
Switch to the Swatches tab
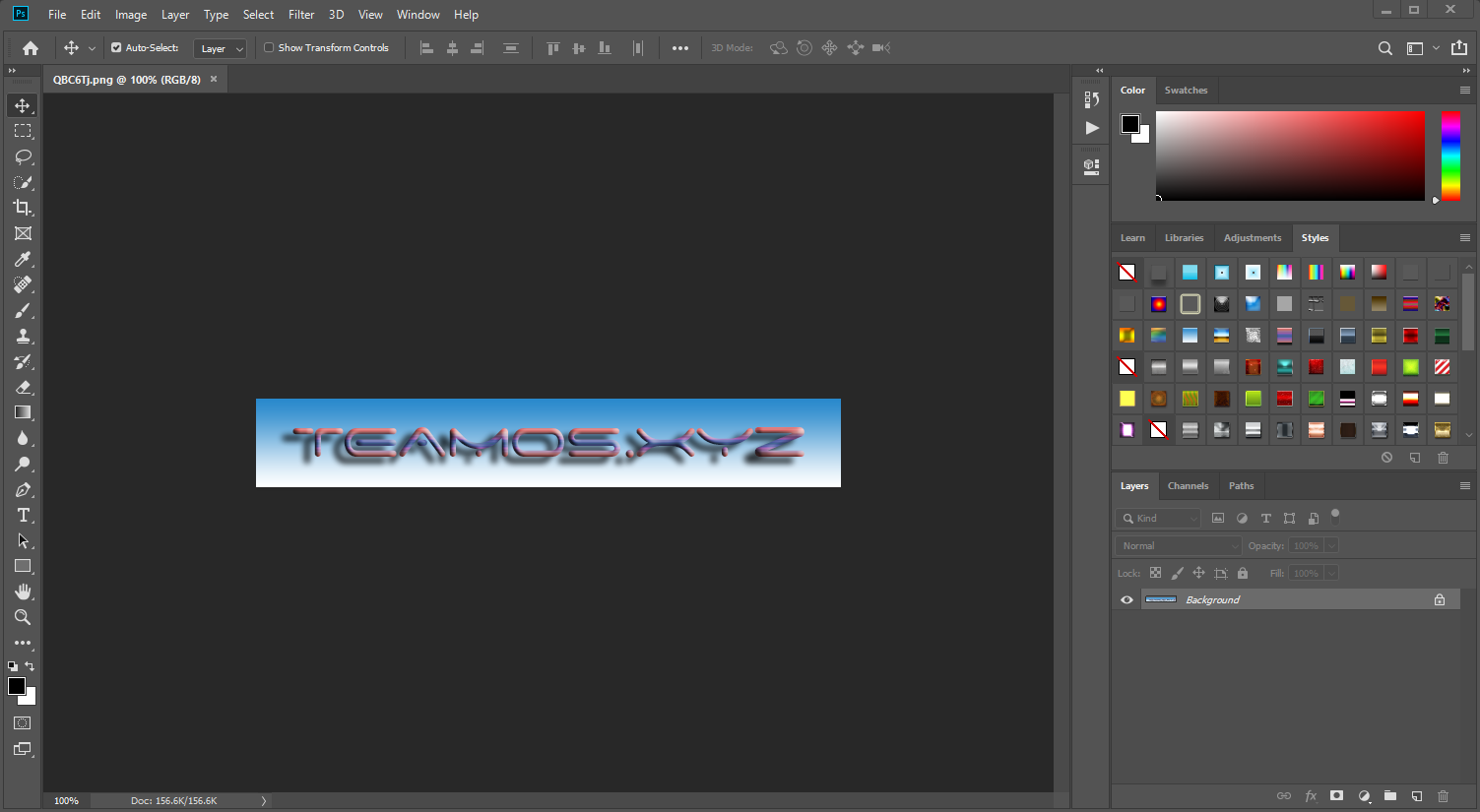(1186, 90)
